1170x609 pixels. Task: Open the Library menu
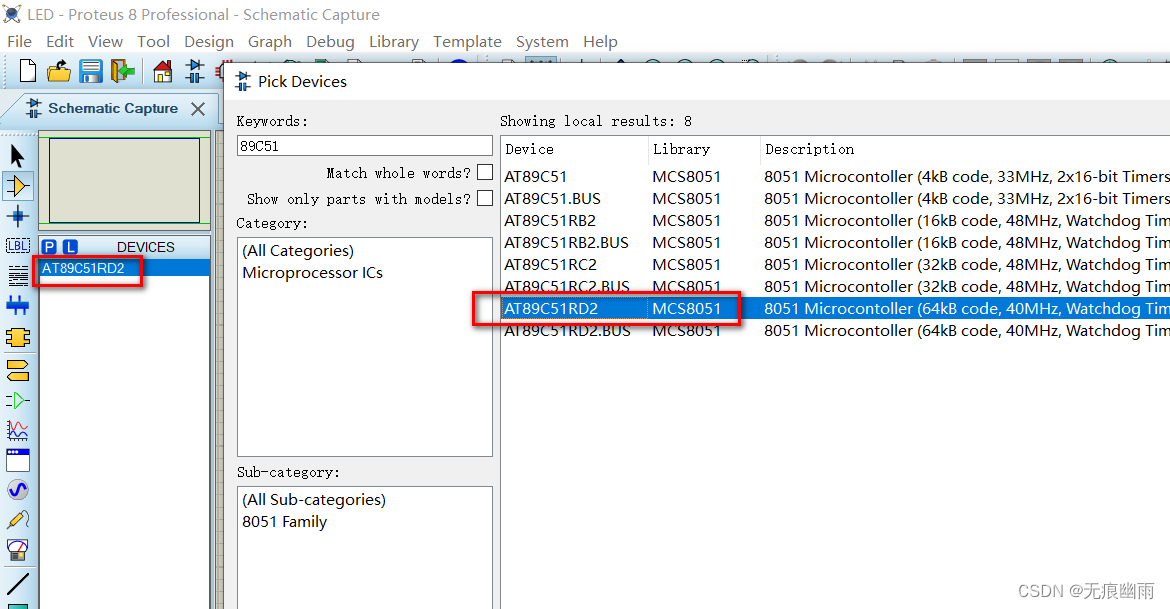(393, 42)
